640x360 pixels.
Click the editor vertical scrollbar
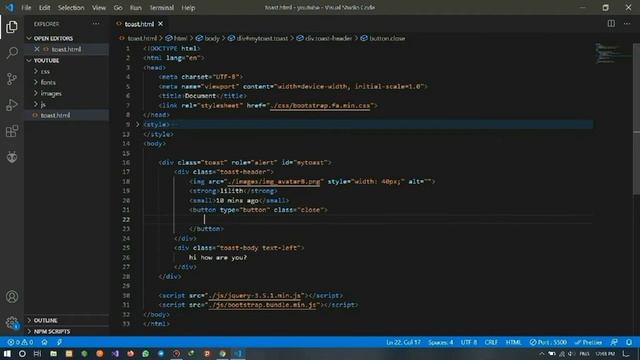coord(636,118)
